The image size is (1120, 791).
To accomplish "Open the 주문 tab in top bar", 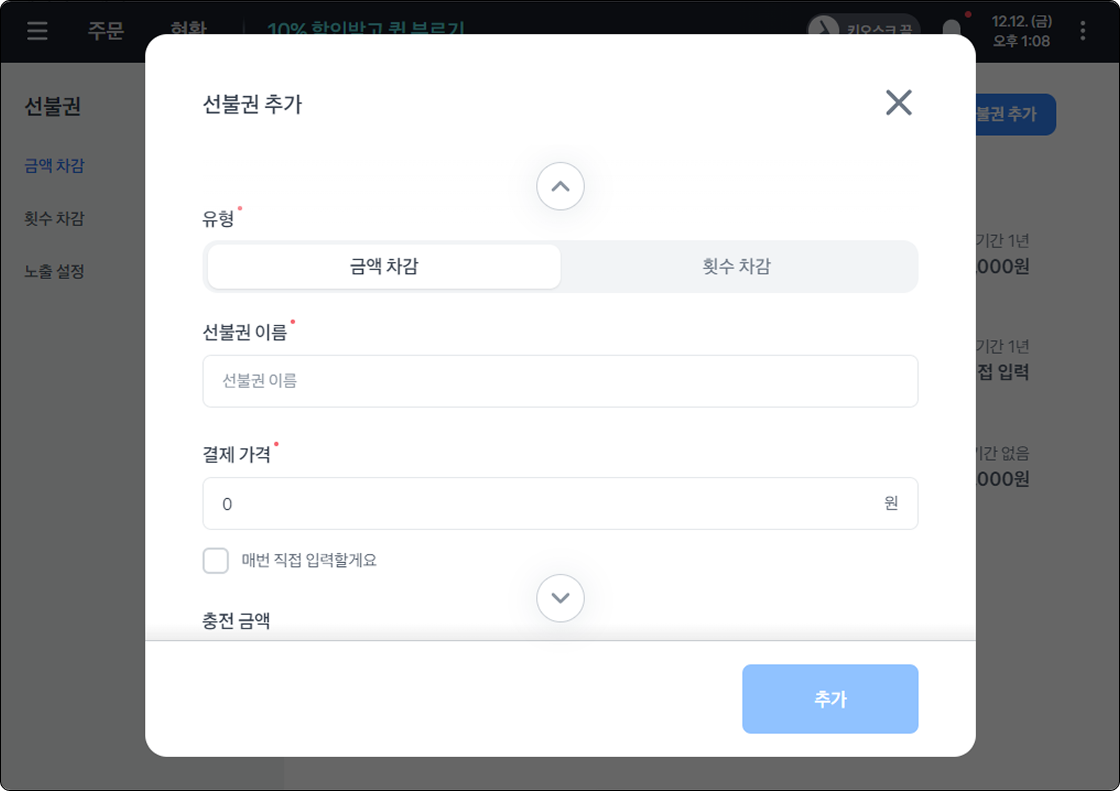I will pyautogui.click(x=105, y=30).
